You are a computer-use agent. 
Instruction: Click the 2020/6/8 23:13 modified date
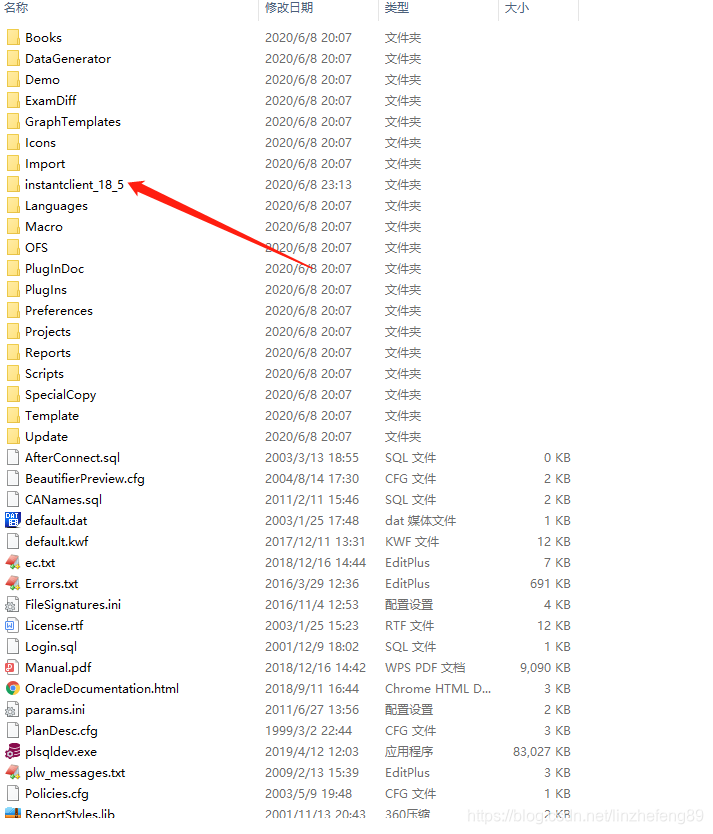tap(308, 185)
